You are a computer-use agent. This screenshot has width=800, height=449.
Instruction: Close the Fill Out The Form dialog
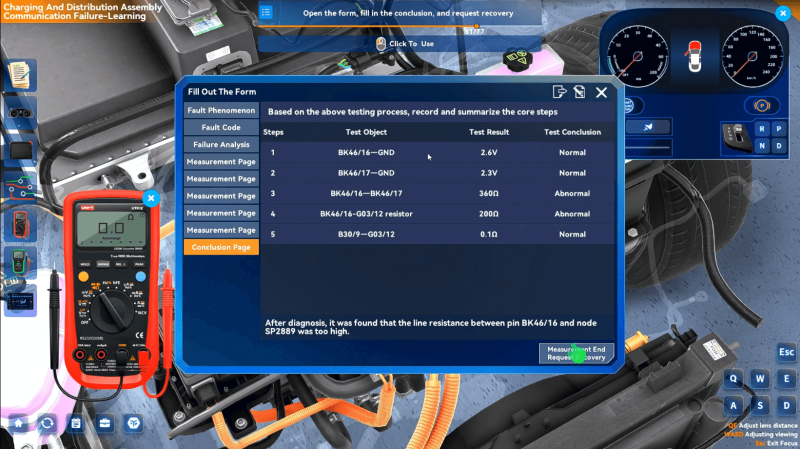[x=602, y=92]
